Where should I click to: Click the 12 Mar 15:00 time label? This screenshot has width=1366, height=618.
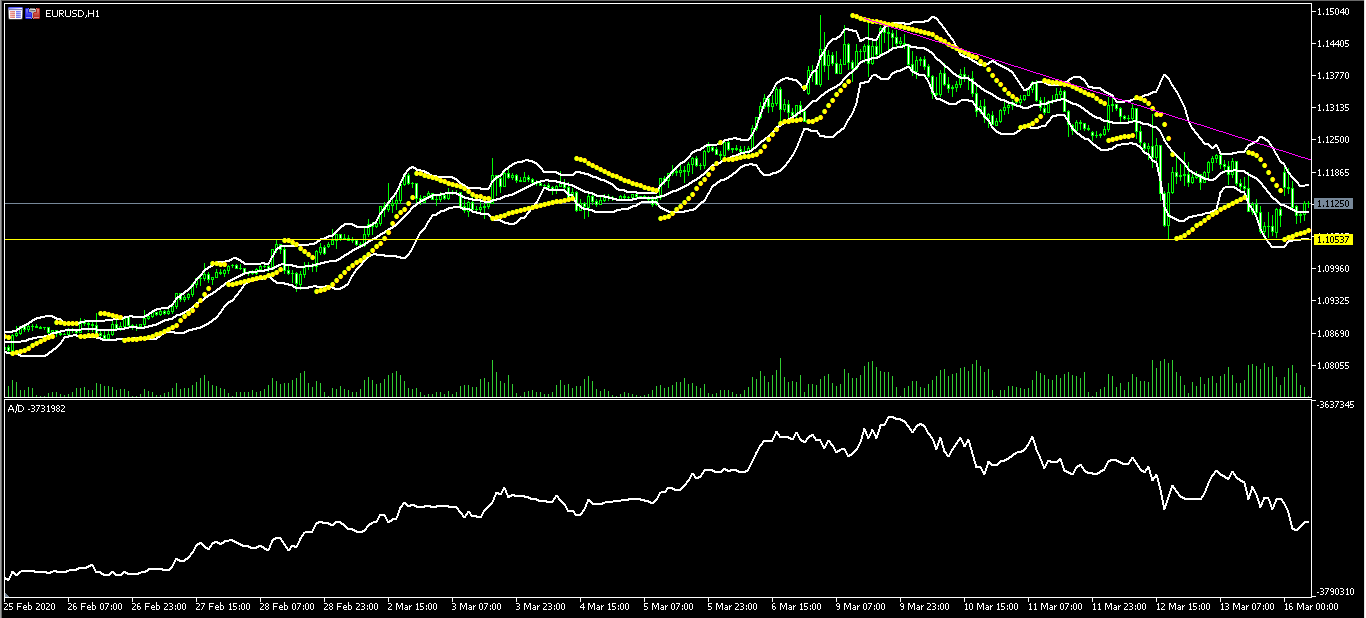tap(1182, 606)
